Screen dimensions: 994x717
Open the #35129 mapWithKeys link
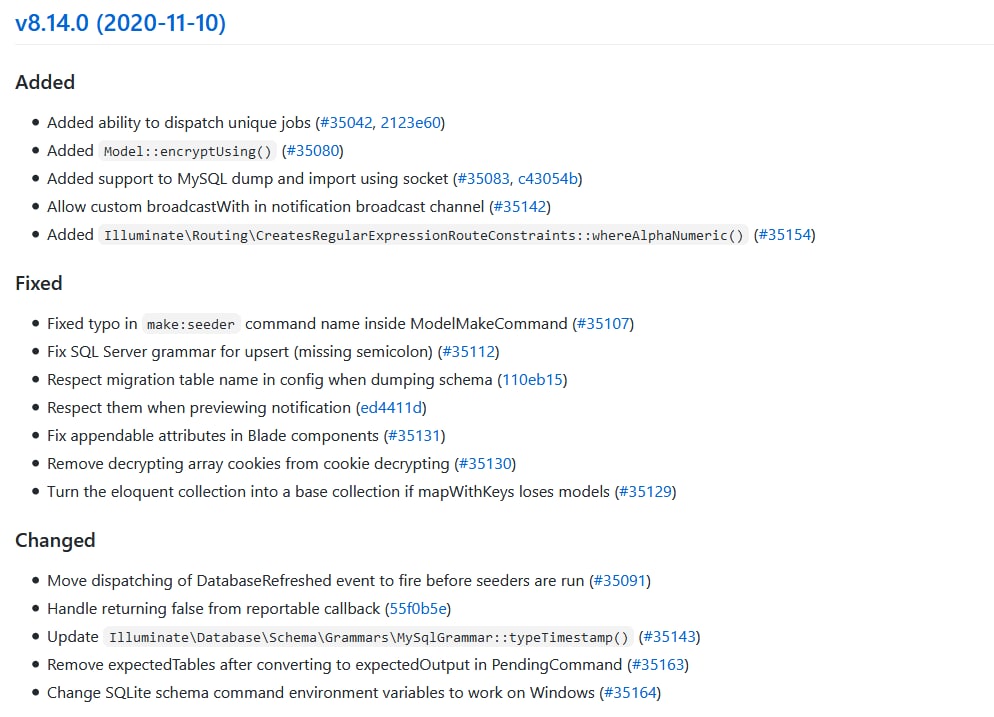point(646,492)
